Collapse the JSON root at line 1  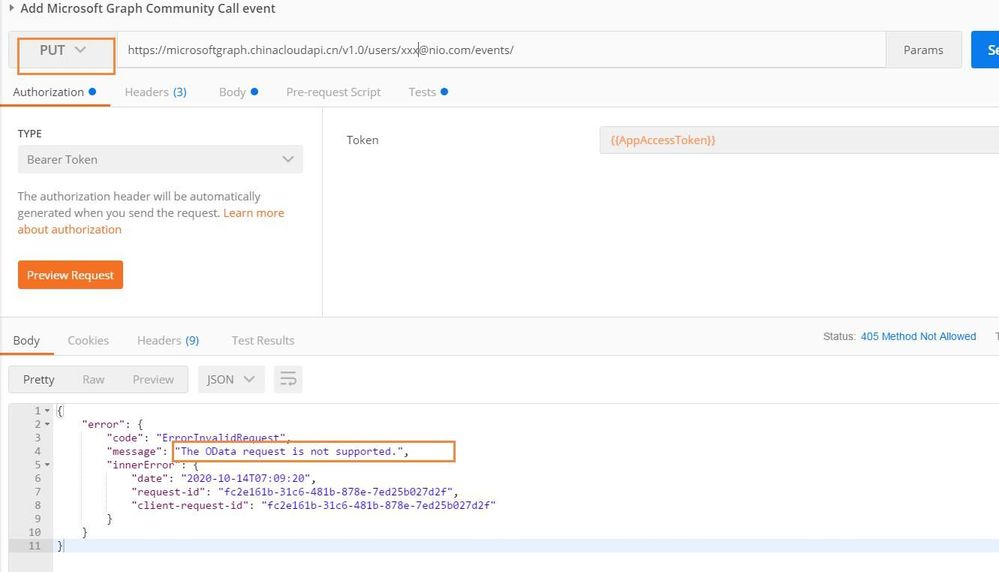47,411
